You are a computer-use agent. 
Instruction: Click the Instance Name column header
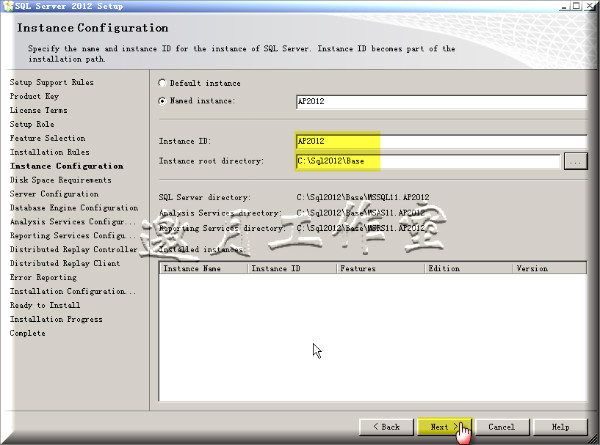click(x=204, y=268)
